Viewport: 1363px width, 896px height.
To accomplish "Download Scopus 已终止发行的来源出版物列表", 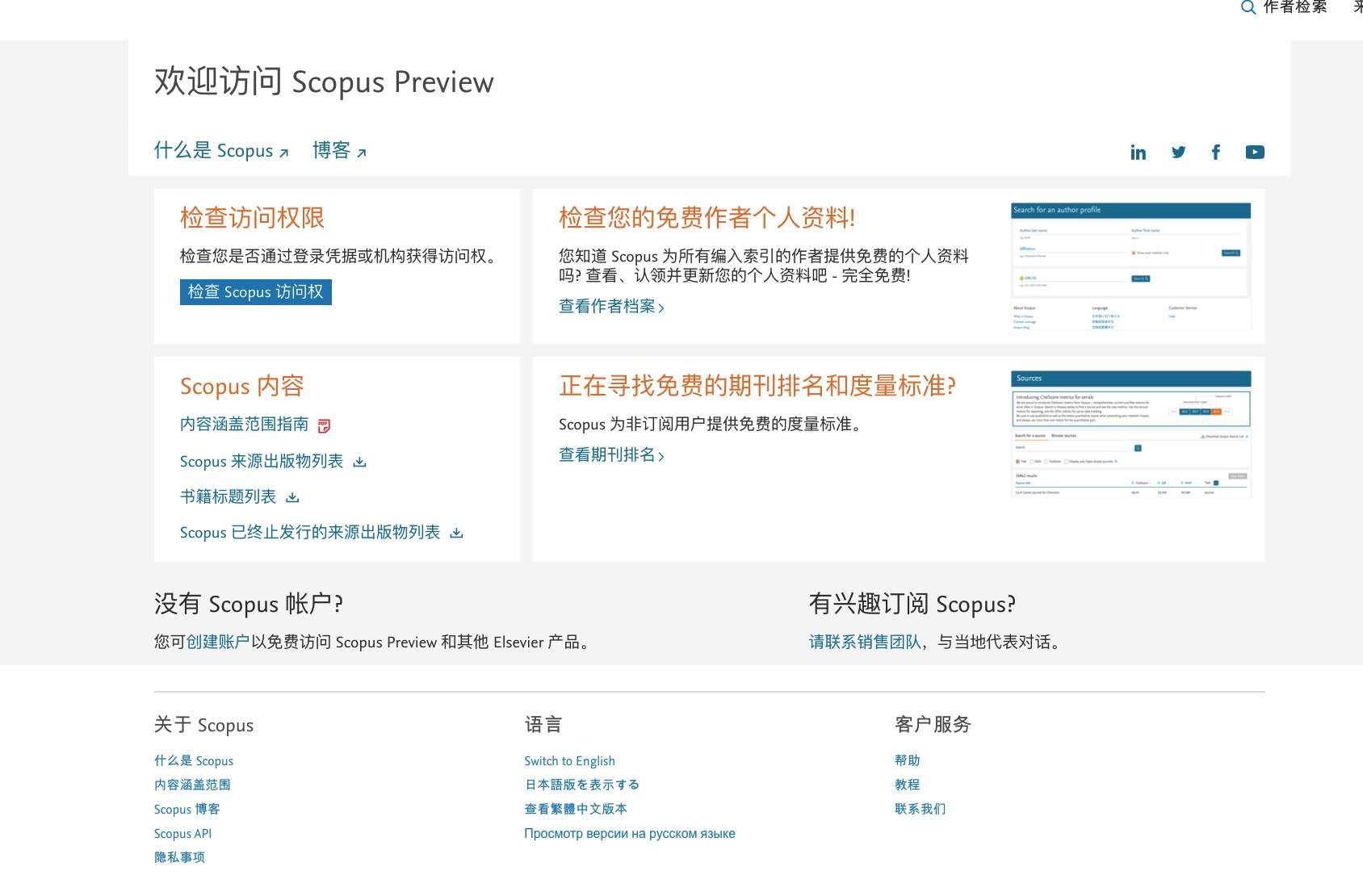I will 310,533.
